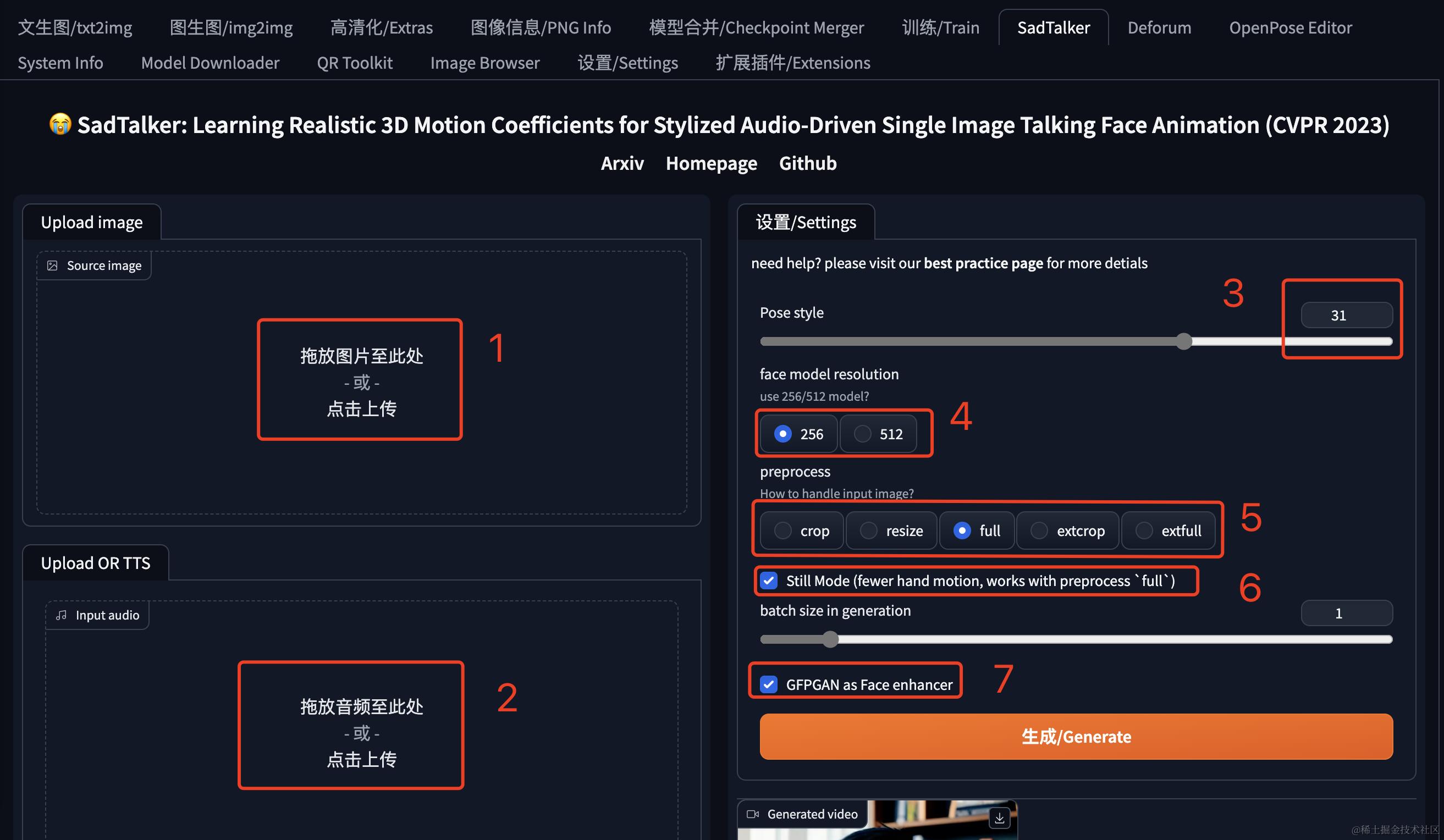The width and height of the screenshot is (1444, 840).
Task: Click the Source image label icon
Action: [x=52, y=266]
